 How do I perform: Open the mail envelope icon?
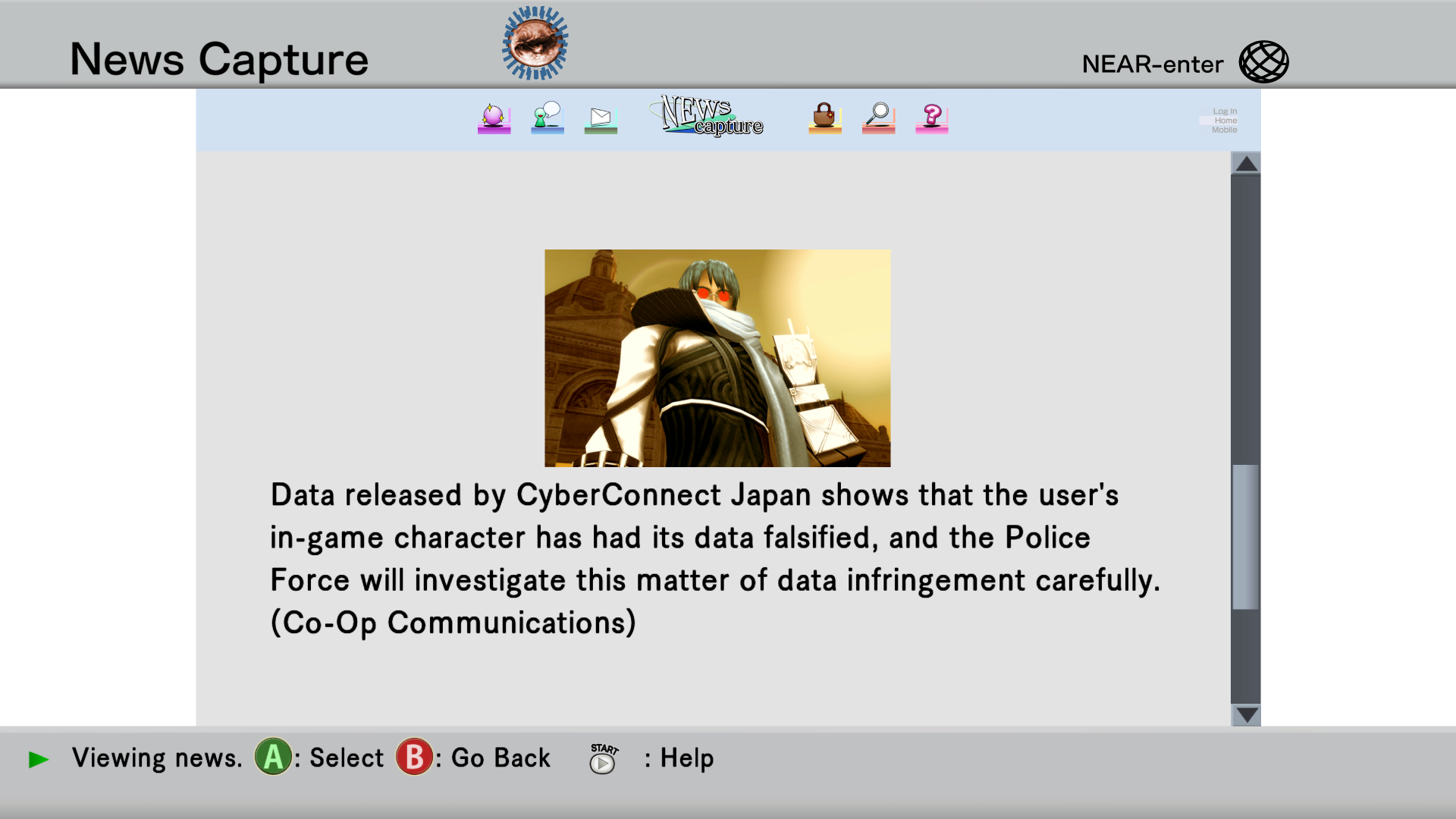pyautogui.click(x=601, y=120)
